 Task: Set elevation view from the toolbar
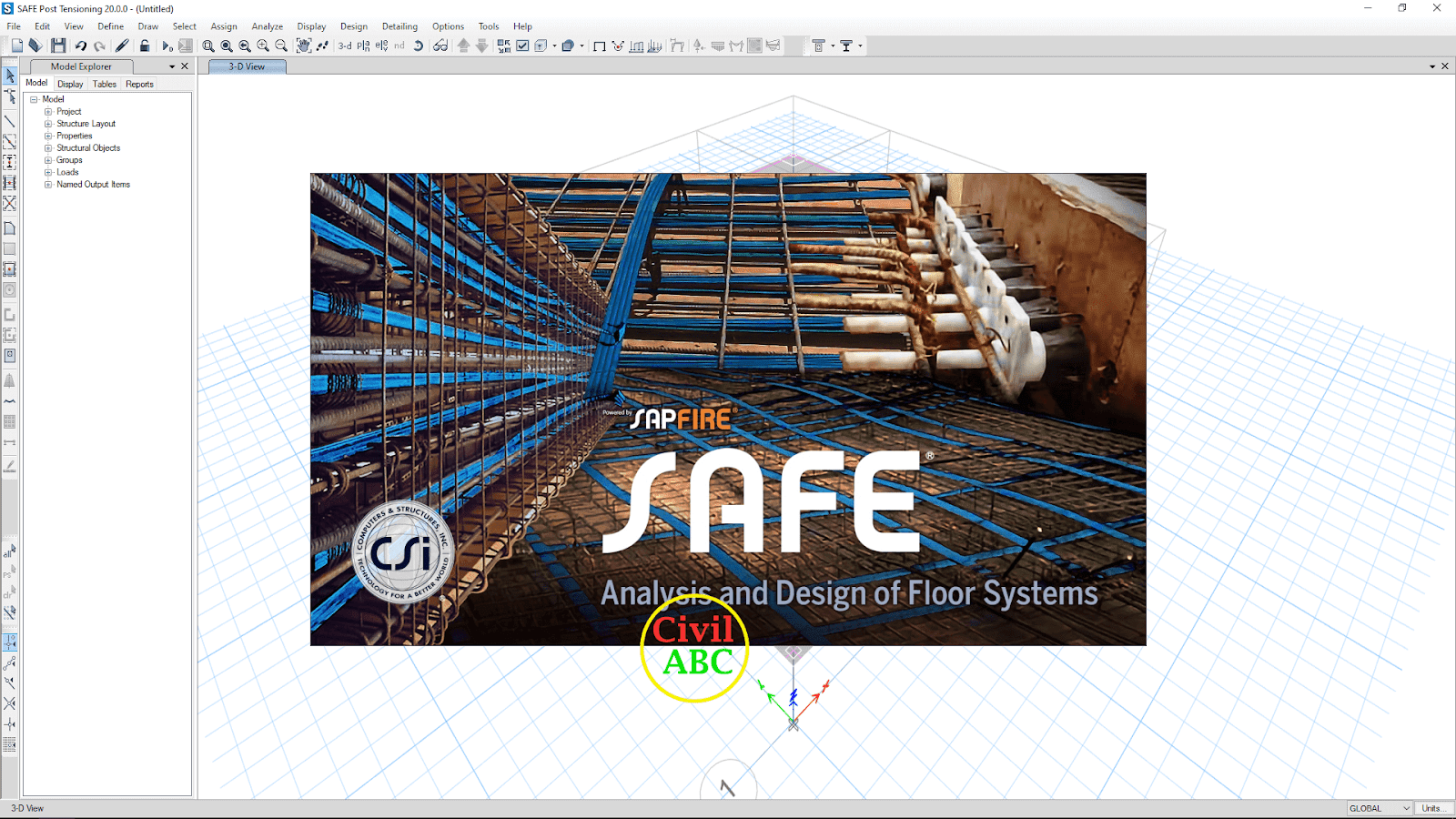coord(381,45)
